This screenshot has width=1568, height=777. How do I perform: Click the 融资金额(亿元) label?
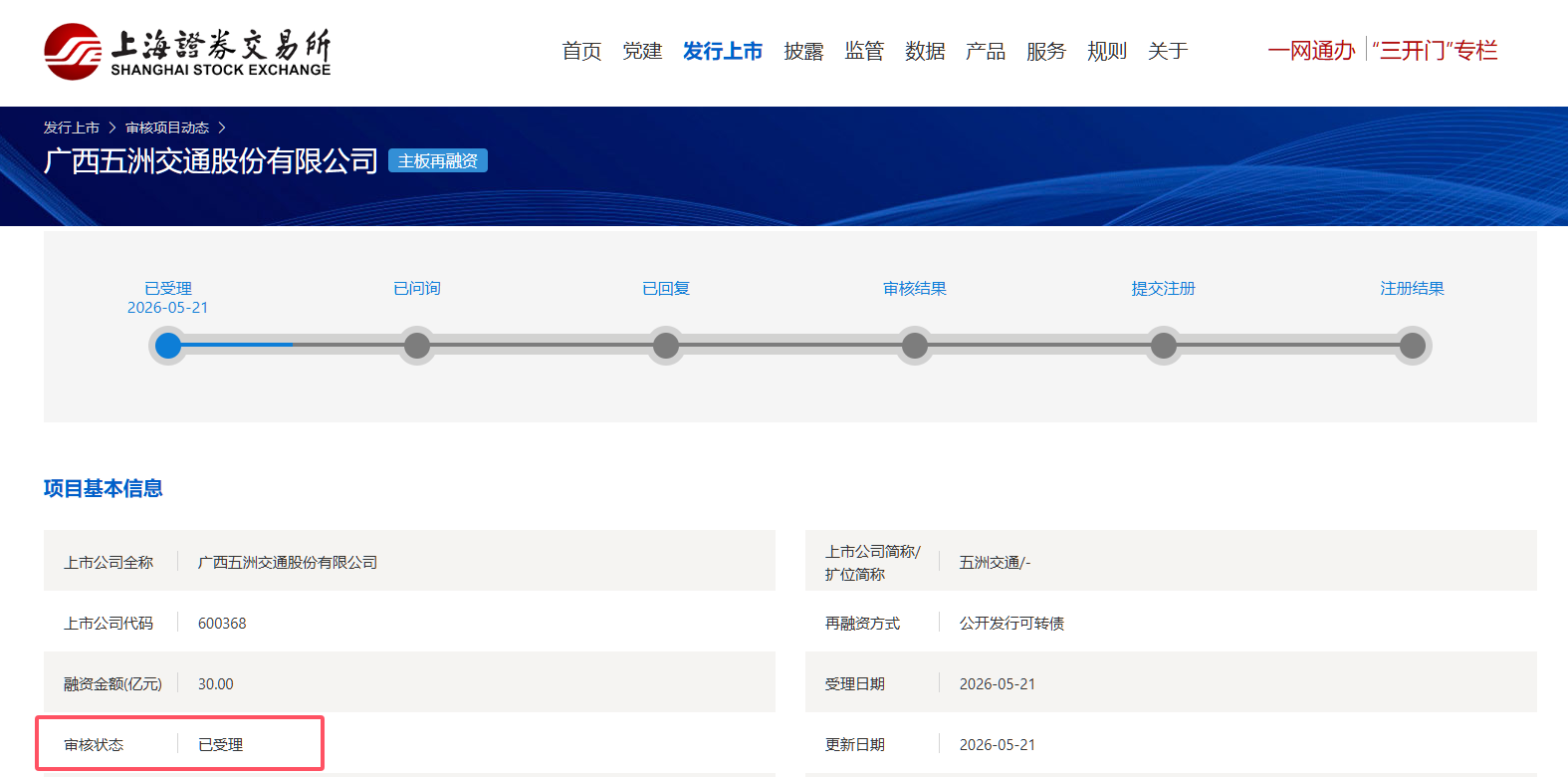[112, 684]
